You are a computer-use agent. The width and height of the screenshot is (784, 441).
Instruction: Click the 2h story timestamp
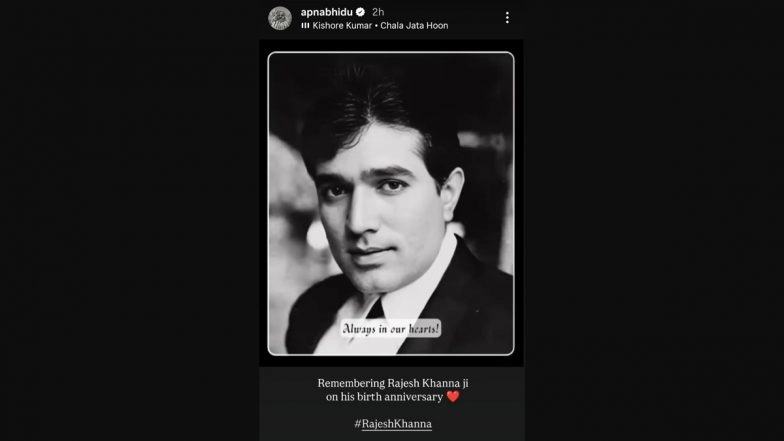click(378, 12)
